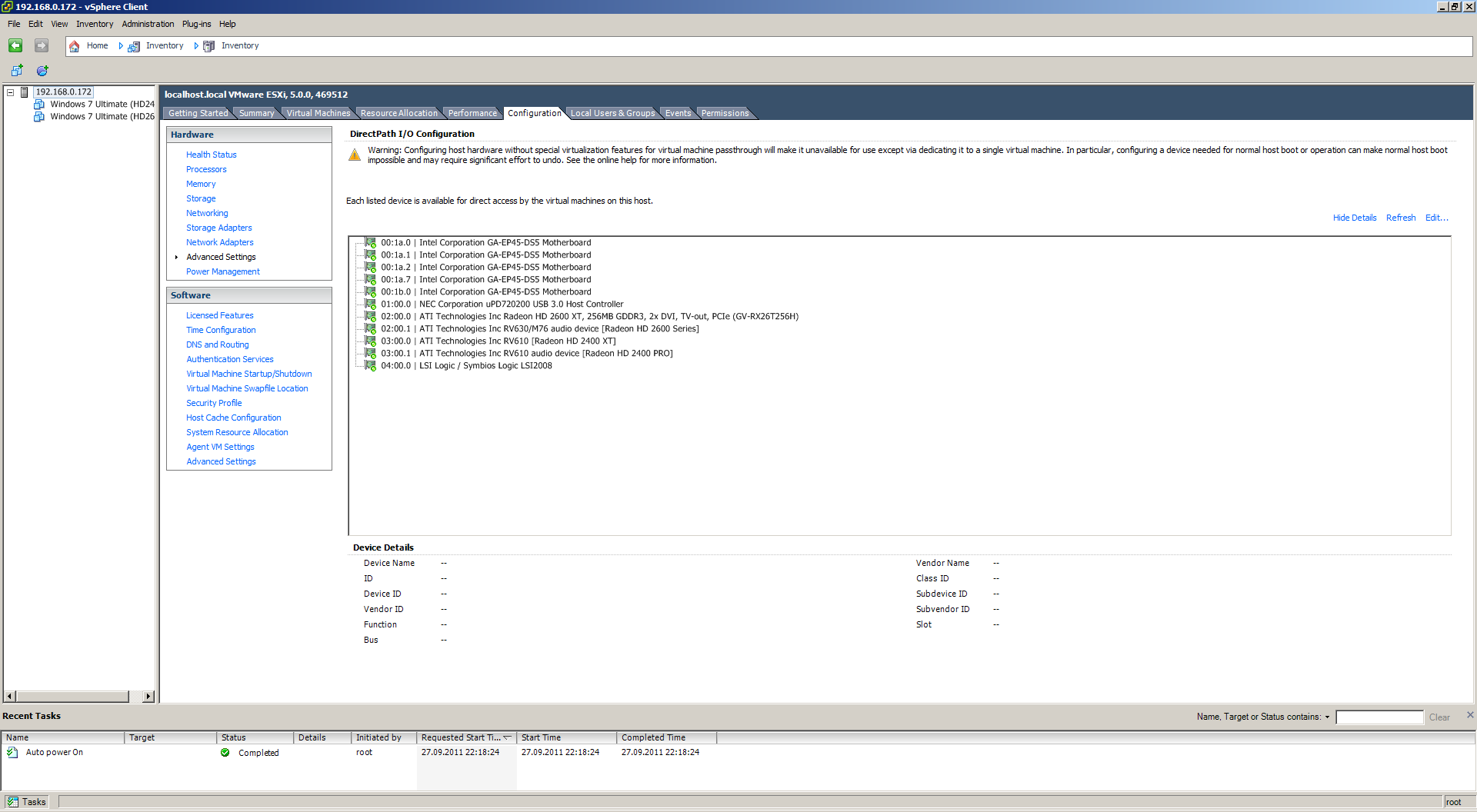Viewport: 1477px width, 812px height.
Task: Click the arrow after Home in breadcrumb
Action: 121,46
